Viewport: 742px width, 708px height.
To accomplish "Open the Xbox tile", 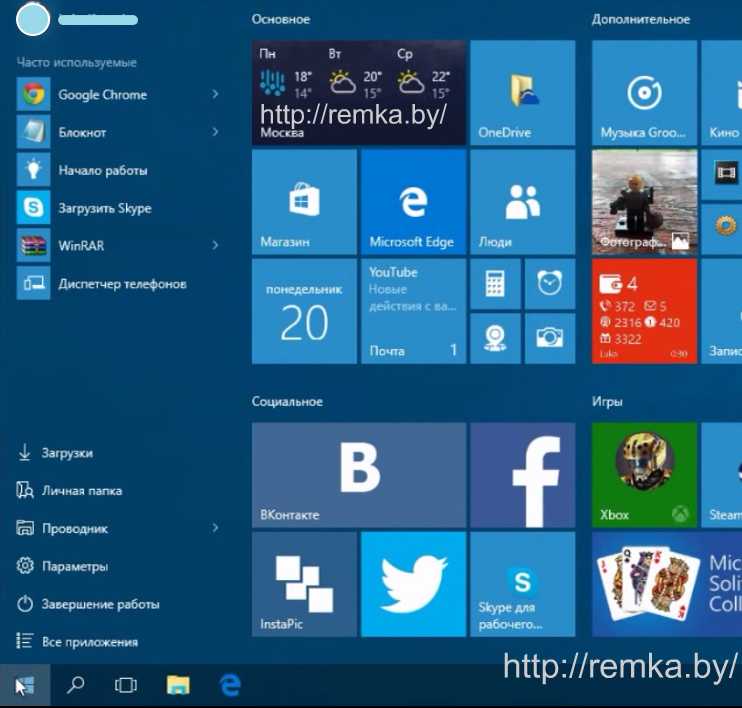I will pyautogui.click(x=644, y=475).
